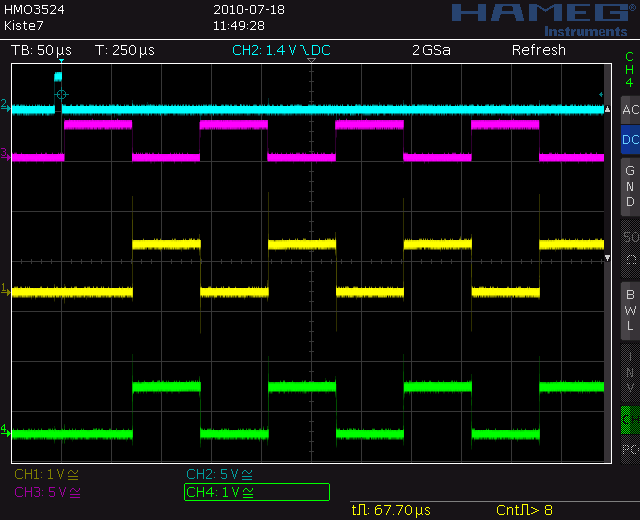Select the highlighted CH4: 1 V label
Screen dimensions: 640x520
pos(257,492)
